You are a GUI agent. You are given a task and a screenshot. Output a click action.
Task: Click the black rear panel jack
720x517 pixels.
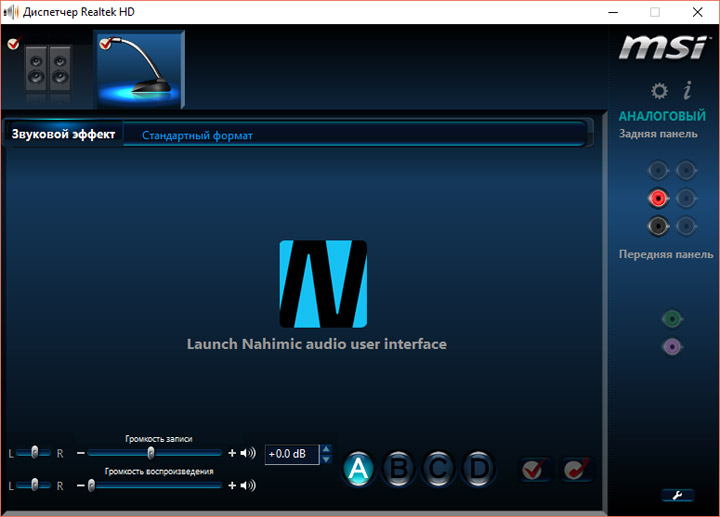point(658,226)
